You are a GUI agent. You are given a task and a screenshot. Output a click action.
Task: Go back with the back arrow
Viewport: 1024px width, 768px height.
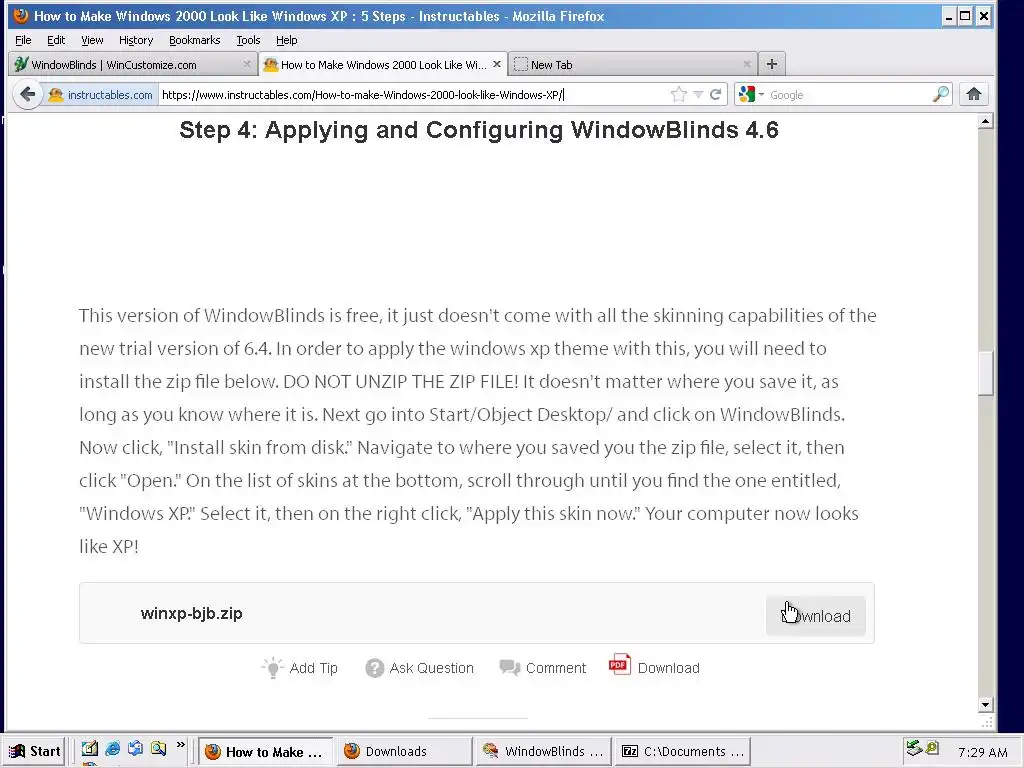point(27,95)
